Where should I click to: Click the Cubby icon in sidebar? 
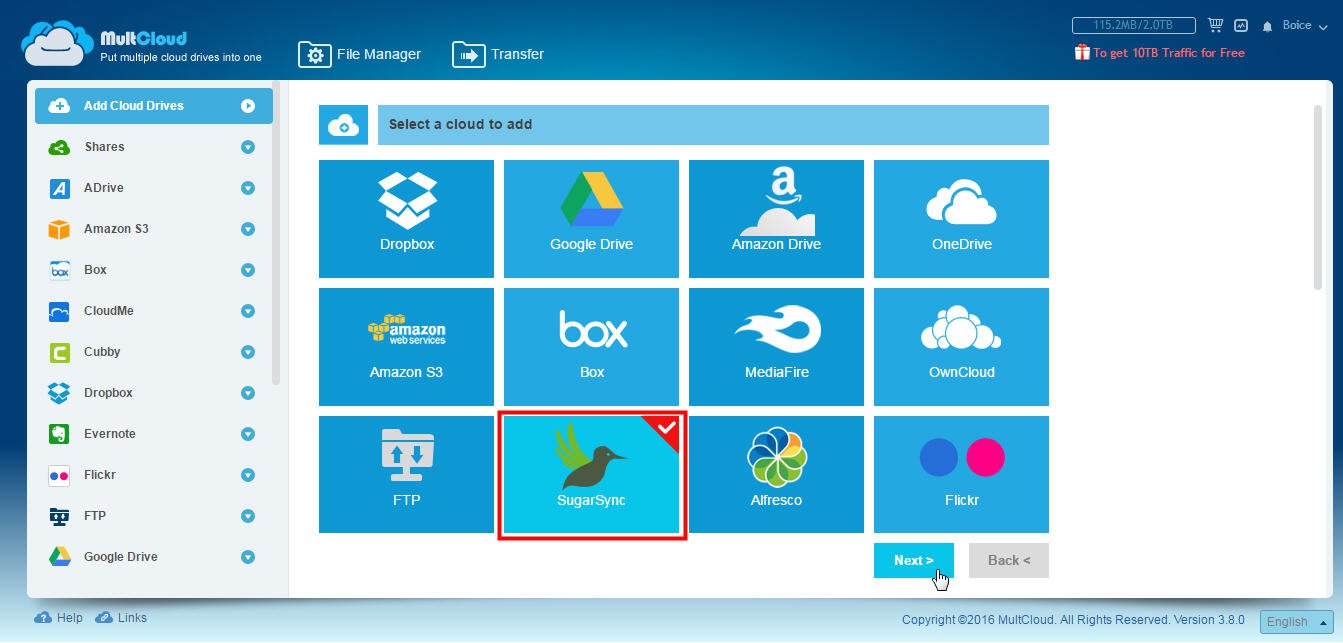point(59,352)
